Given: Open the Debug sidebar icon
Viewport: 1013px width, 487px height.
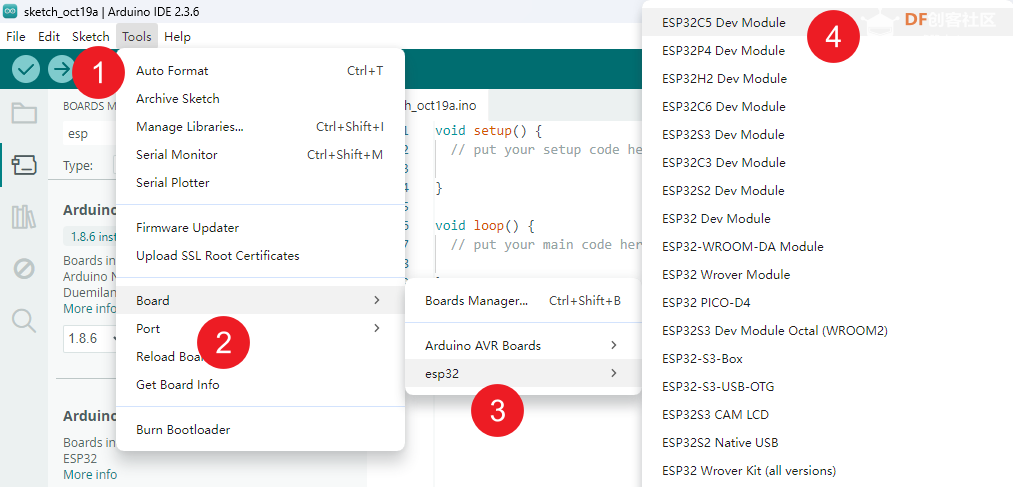Looking at the screenshot, I should (x=24, y=268).
